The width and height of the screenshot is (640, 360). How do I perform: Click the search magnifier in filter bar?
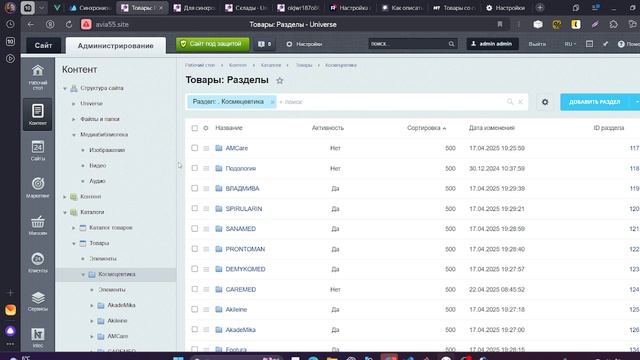510,102
